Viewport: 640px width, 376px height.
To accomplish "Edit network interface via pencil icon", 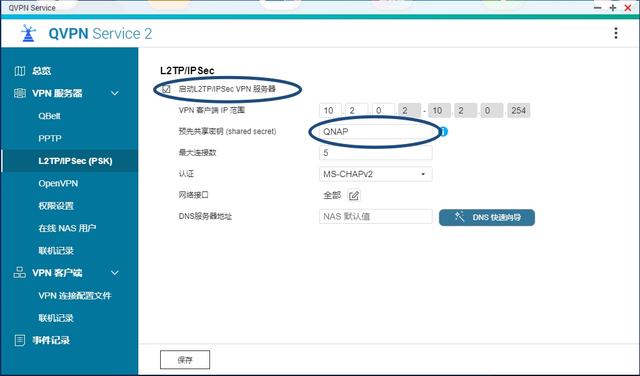I will [x=354, y=195].
